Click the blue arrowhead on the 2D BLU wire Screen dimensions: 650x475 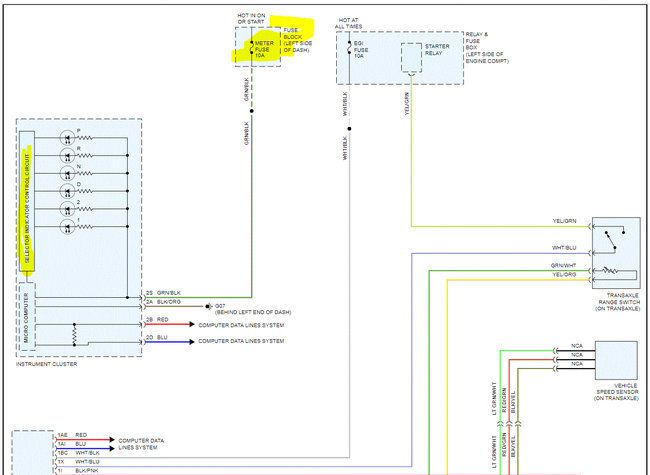pyautogui.click(x=192, y=342)
